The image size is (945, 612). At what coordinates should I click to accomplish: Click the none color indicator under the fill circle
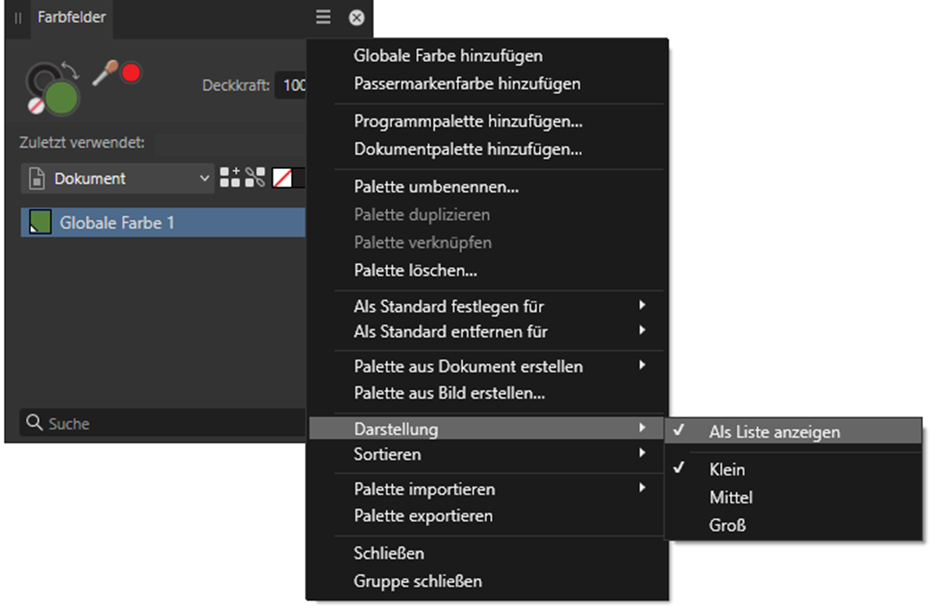[x=36, y=106]
